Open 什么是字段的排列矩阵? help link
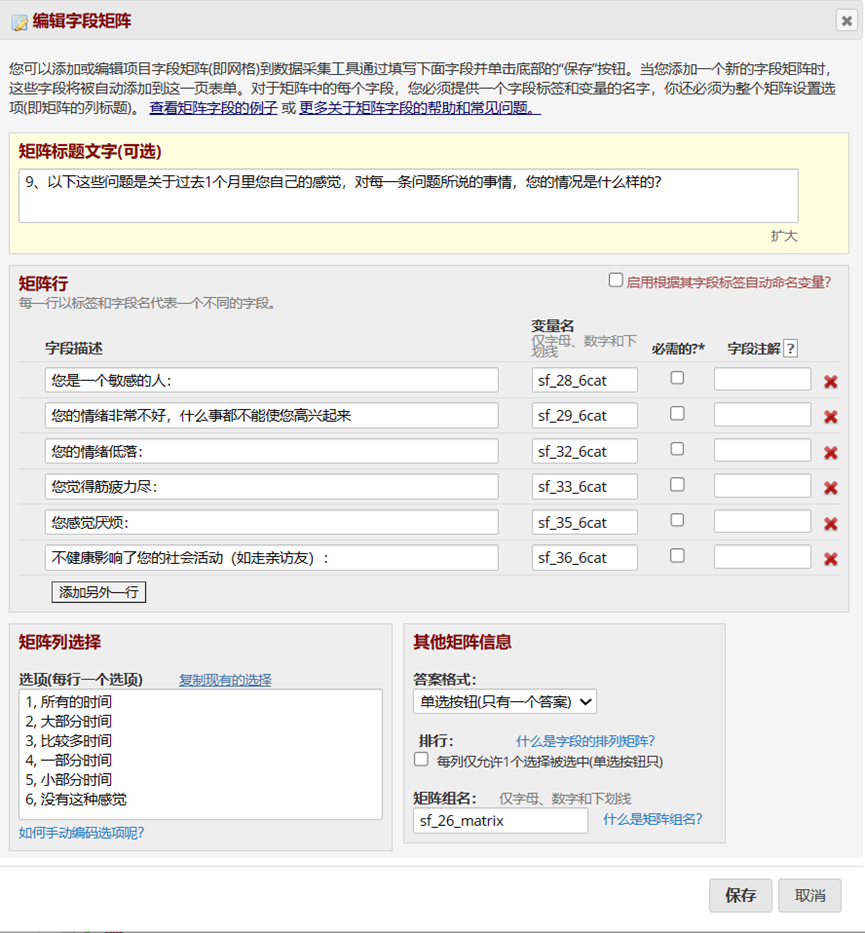This screenshot has height=933, width=865. coord(585,741)
